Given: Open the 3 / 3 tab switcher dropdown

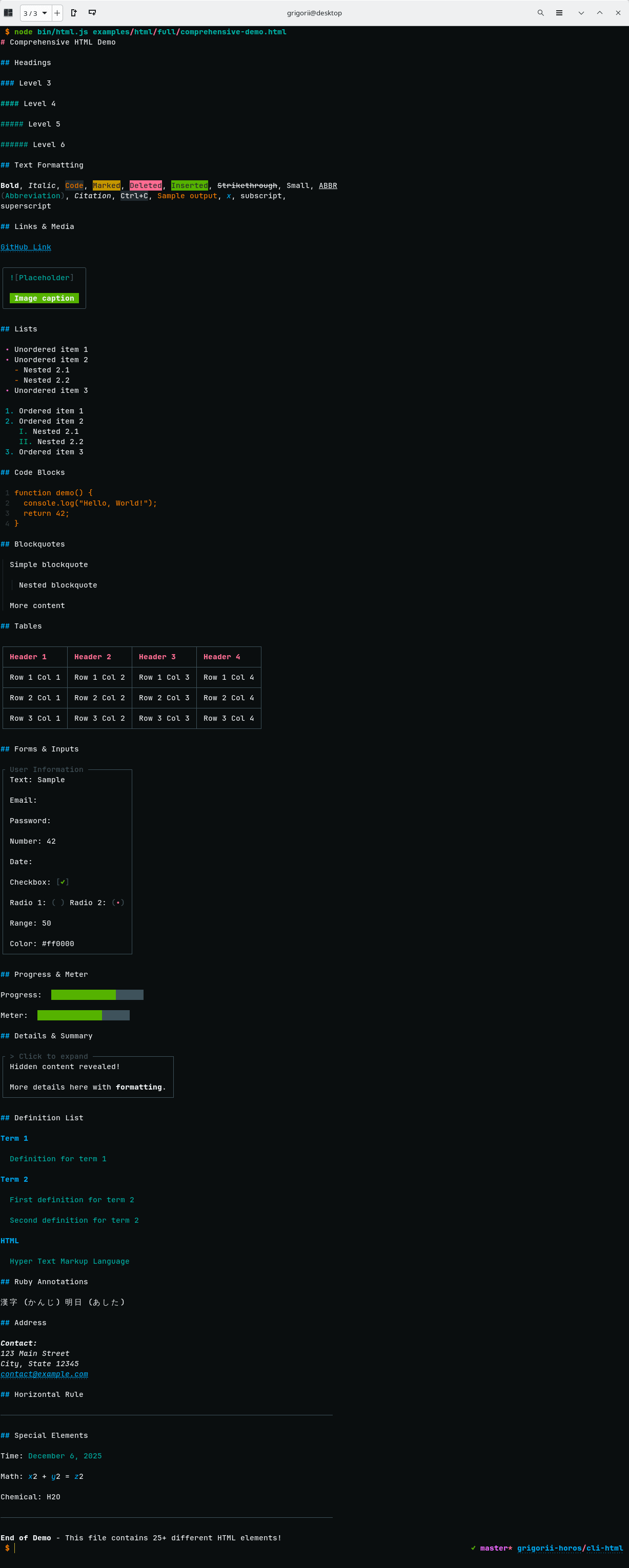Looking at the screenshot, I should tap(35, 13).
